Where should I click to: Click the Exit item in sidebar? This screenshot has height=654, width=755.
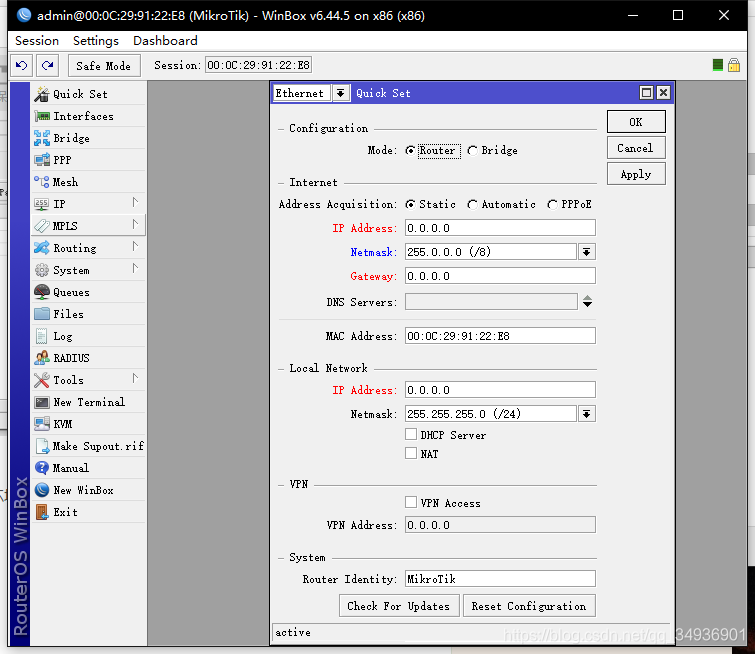click(x=89, y=512)
